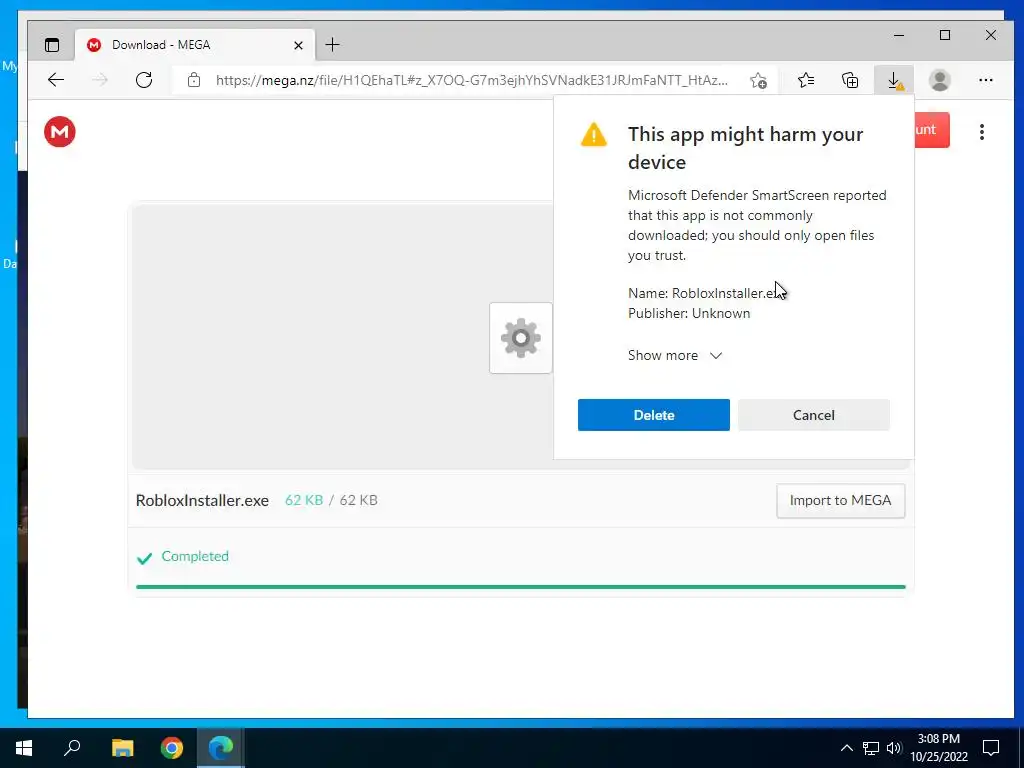
Task: Click the browser back arrow
Action: [x=56, y=80]
